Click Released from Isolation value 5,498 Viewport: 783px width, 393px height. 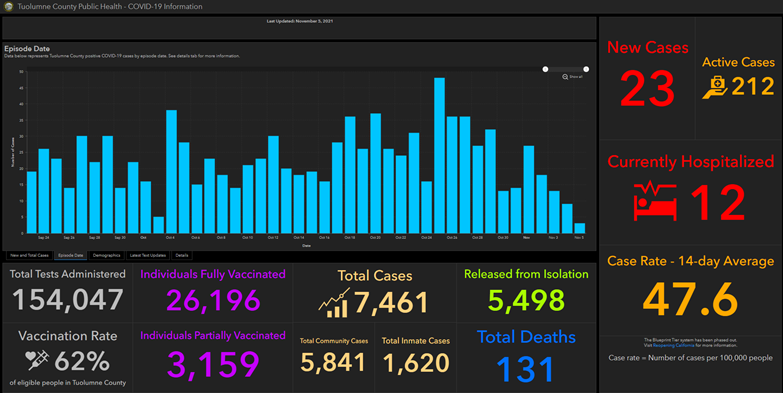tap(526, 300)
